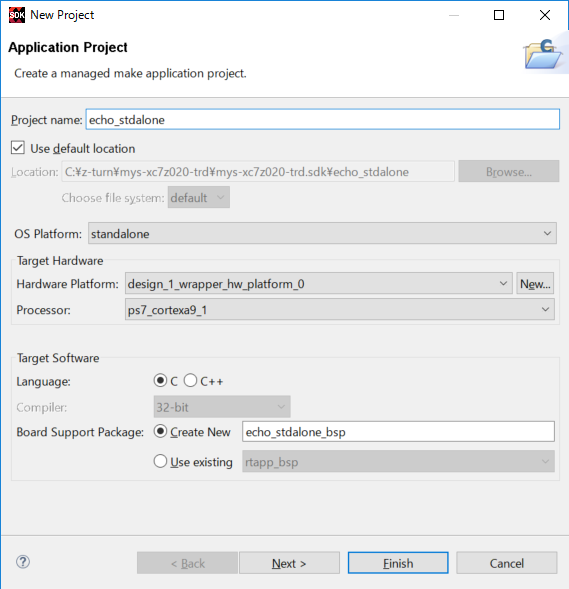This screenshot has height=589, width=569.
Task: Click the grayed-out Browse... button
Action: [509, 171]
